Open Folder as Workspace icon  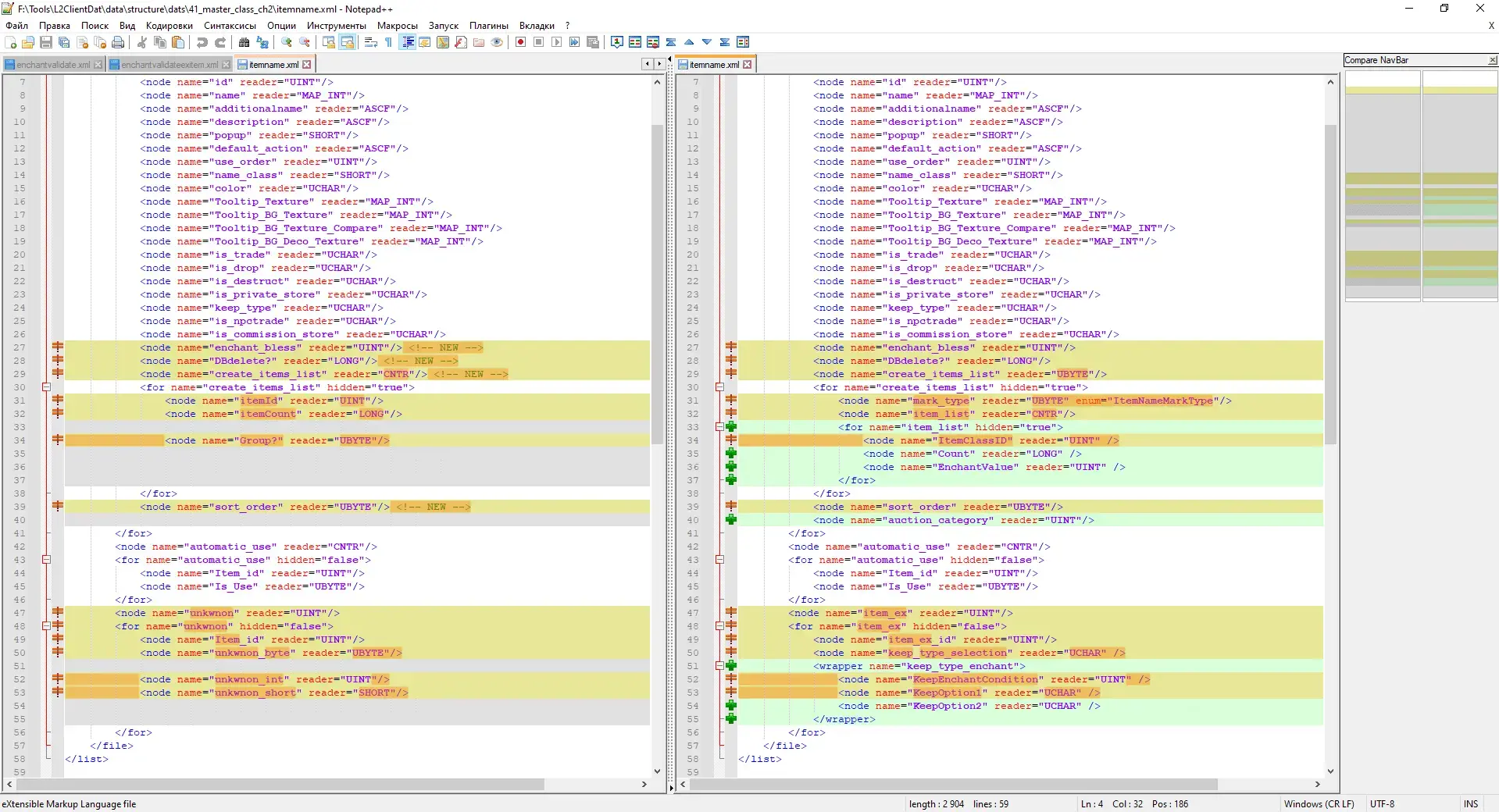(479, 42)
